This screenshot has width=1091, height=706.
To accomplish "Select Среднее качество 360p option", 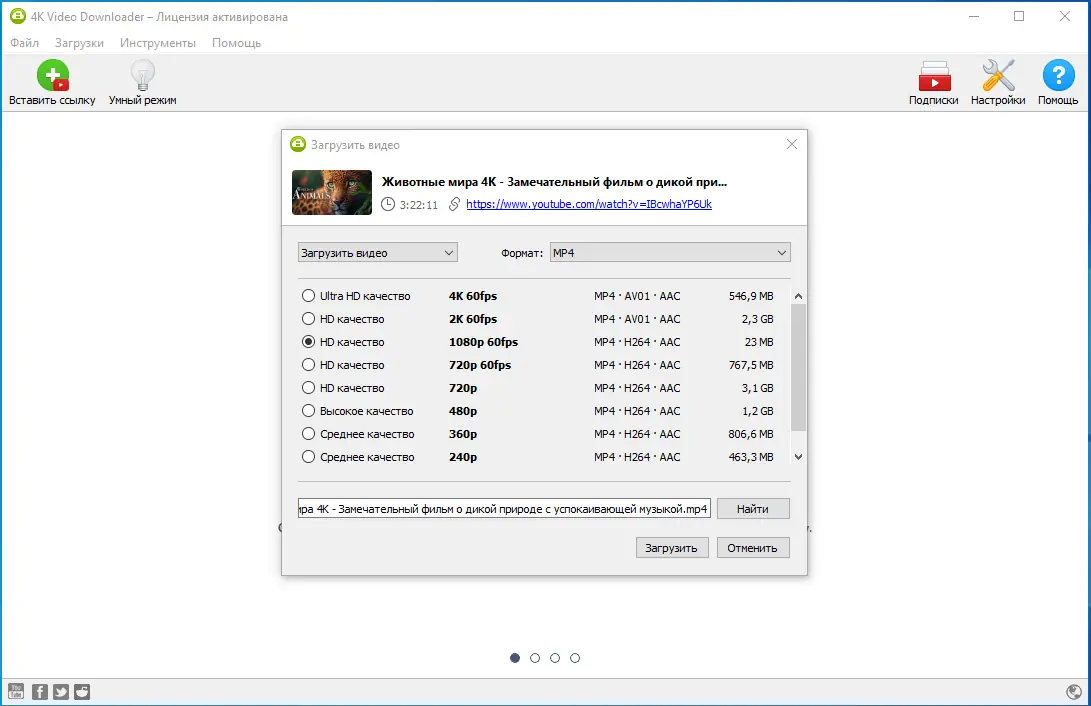I will (308, 433).
